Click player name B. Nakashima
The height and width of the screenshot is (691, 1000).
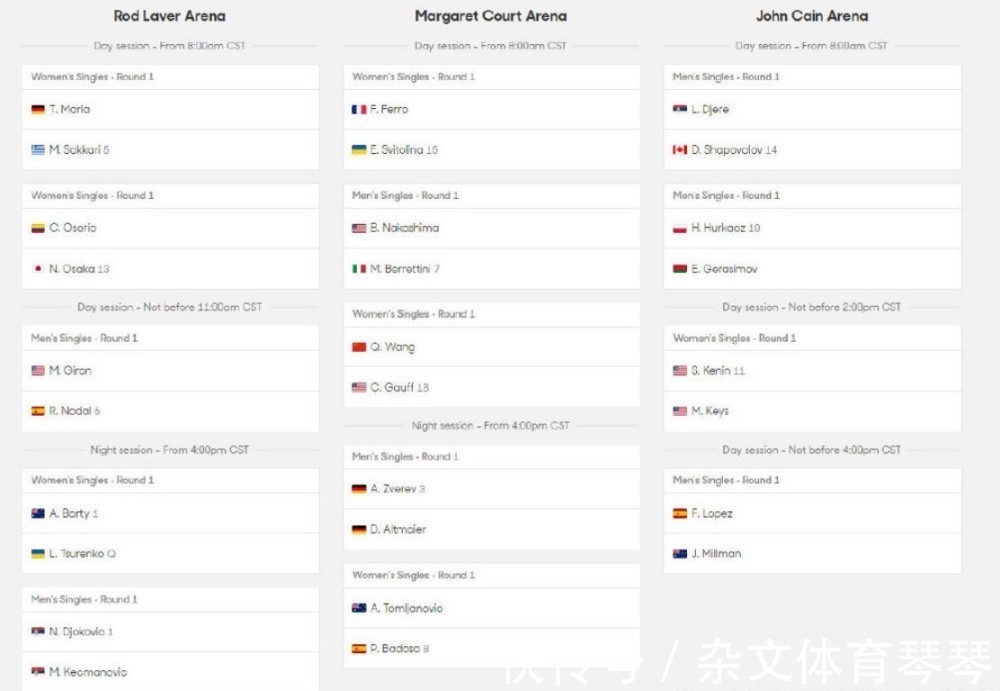(x=404, y=228)
